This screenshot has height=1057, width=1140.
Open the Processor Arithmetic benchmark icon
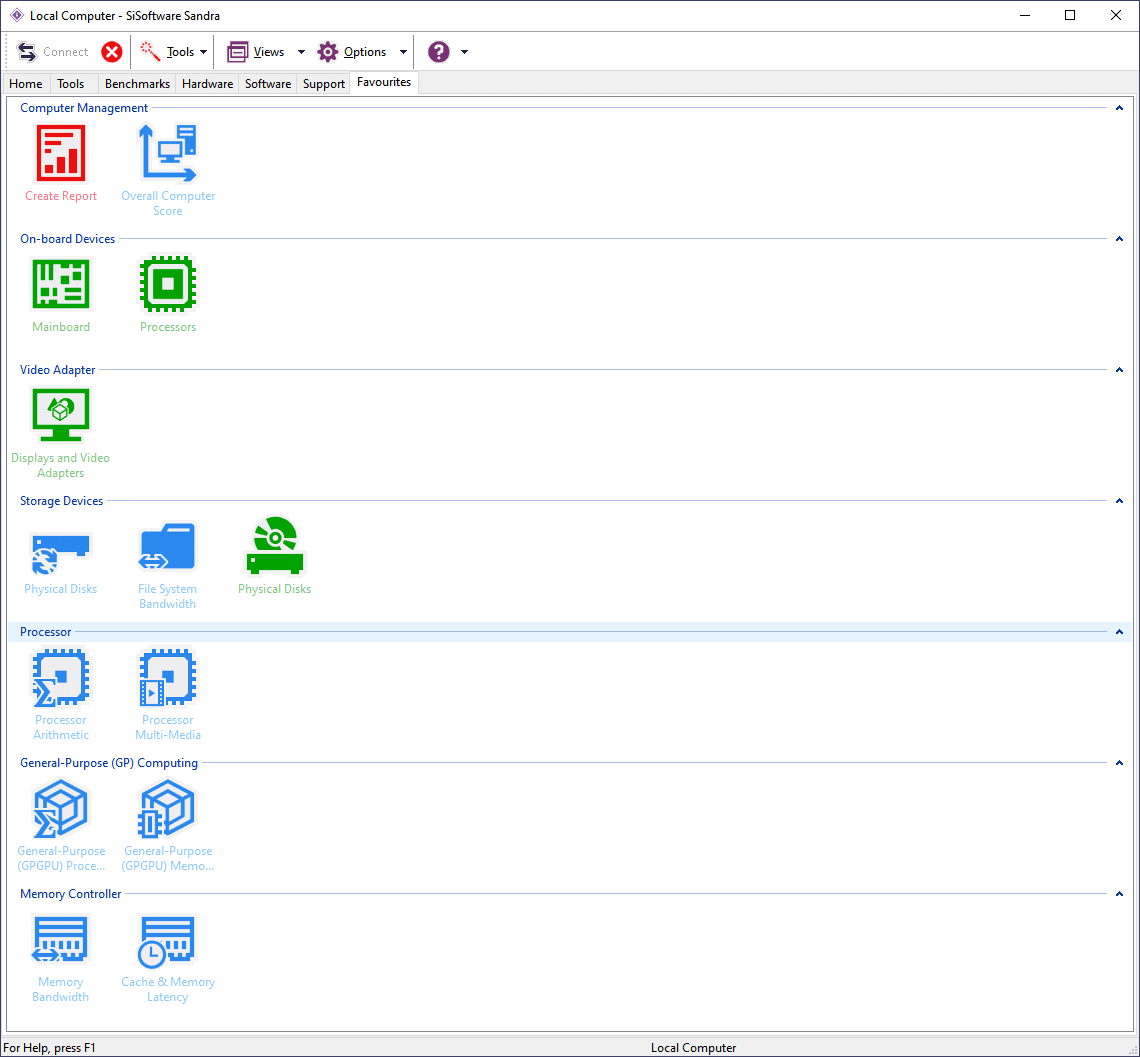coord(61,678)
